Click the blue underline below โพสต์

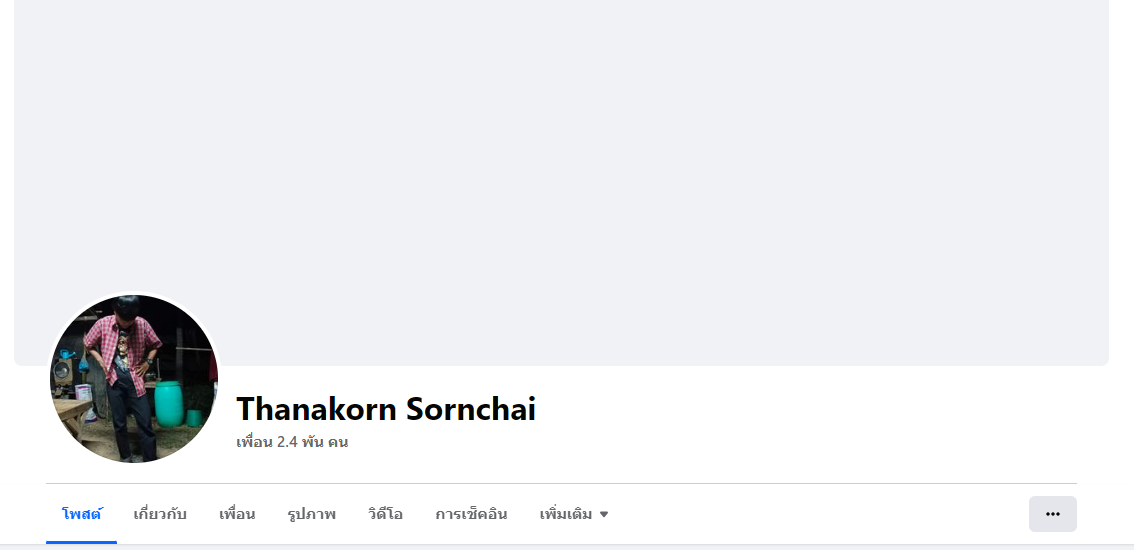click(x=82, y=542)
